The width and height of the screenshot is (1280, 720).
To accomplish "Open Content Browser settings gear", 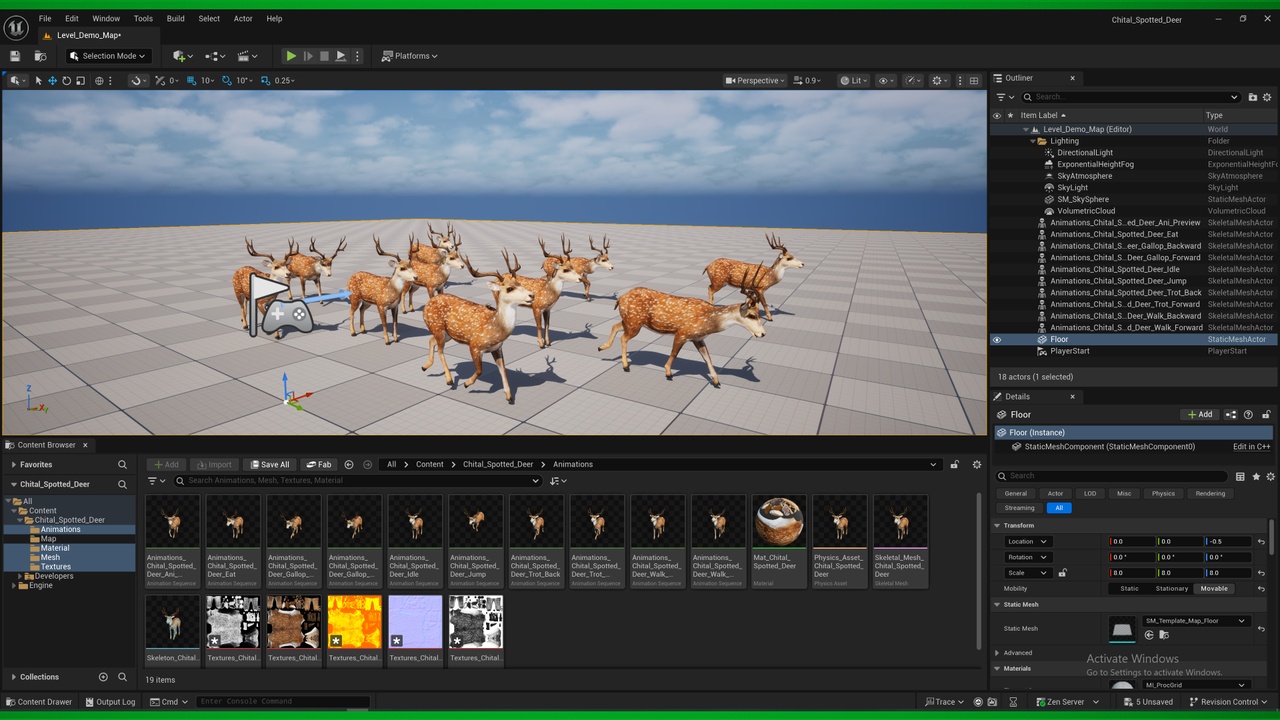I will (977, 464).
